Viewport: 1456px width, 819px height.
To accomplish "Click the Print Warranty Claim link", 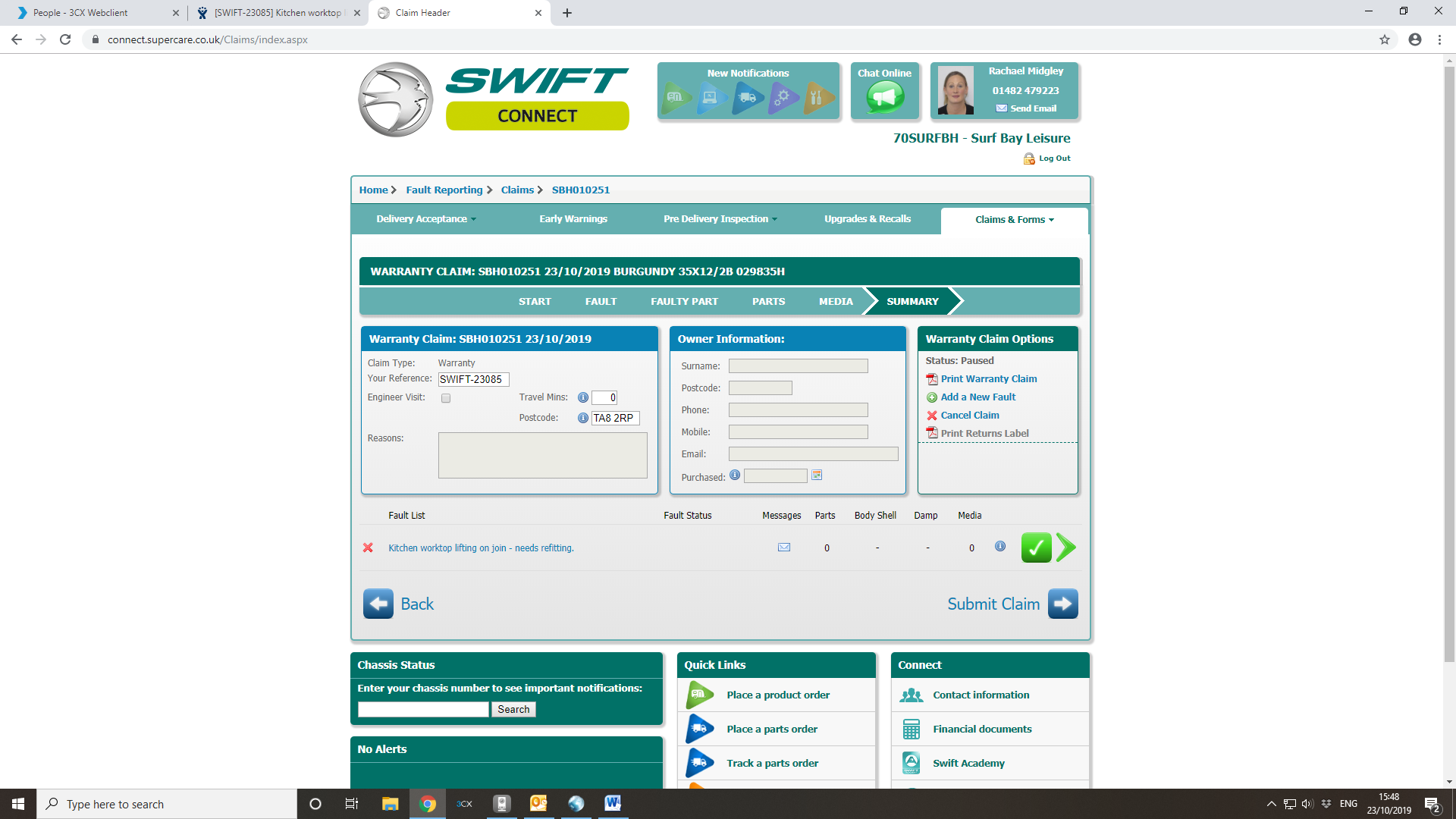I will point(988,378).
